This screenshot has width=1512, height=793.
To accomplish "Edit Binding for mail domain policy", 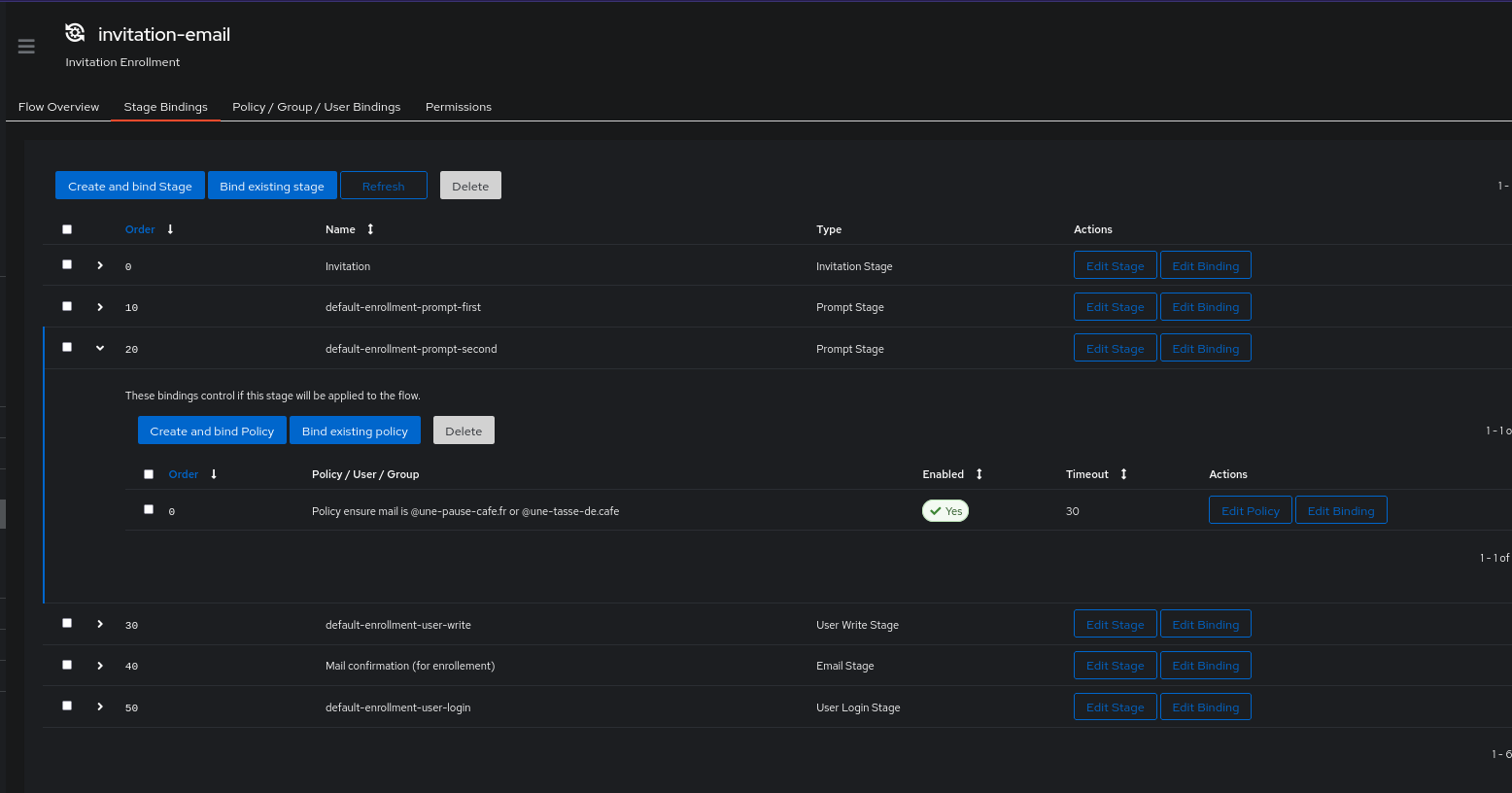I will [1341, 510].
